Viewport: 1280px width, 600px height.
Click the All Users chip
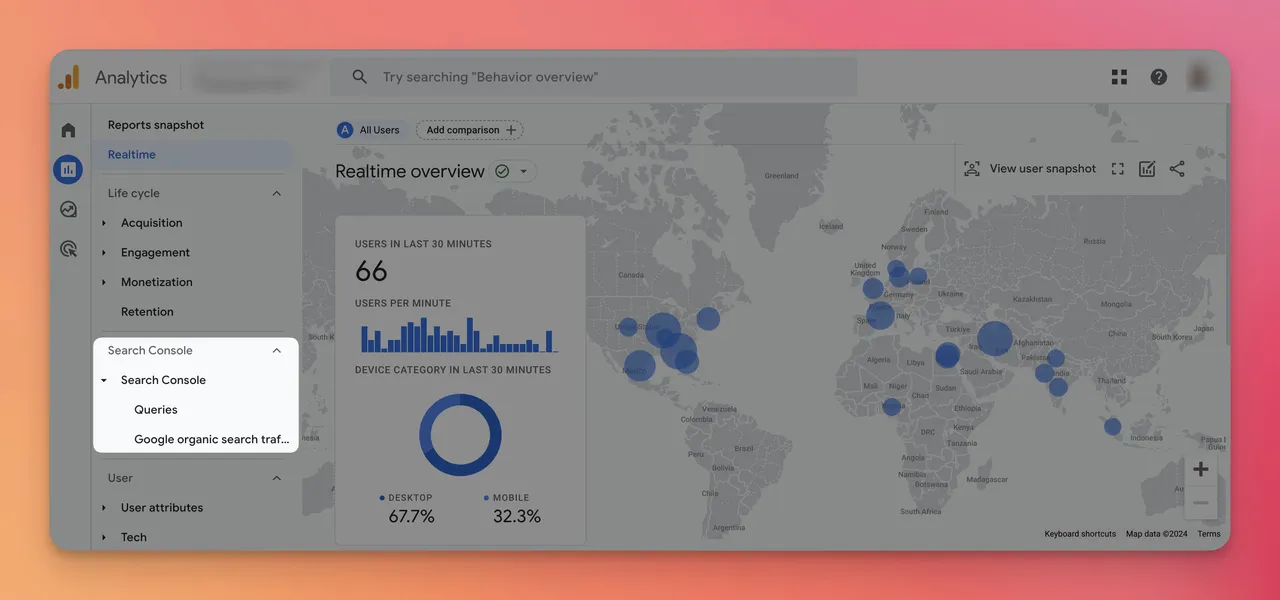click(x=370, y=130)
